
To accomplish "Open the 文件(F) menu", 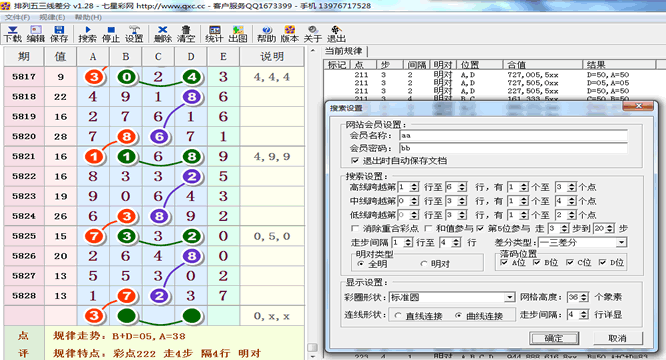I will click(x=17, y=17).
